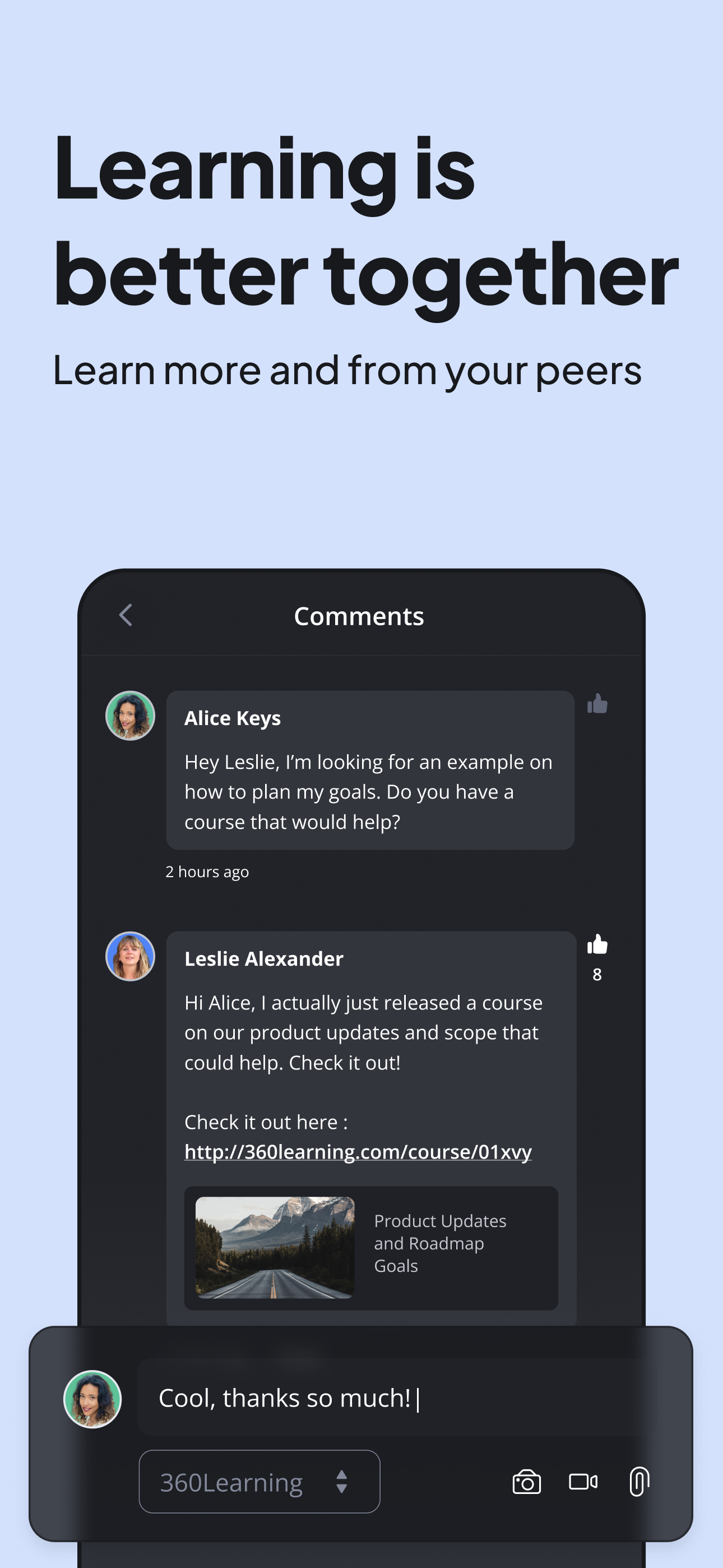Image resolution: width=723 pixels, height=1568 pixels.
Task: Go back using the Comments back arrow
Action: pos(126,615)
